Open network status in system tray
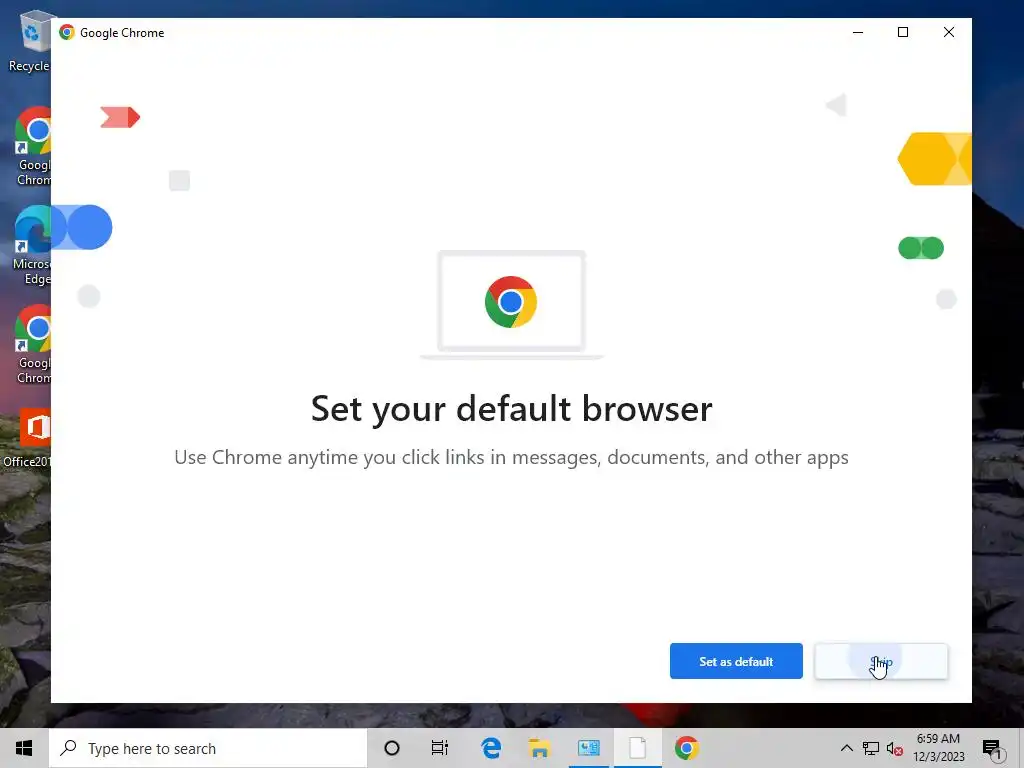The image size is (1024, 768). (x=871, y=748)
